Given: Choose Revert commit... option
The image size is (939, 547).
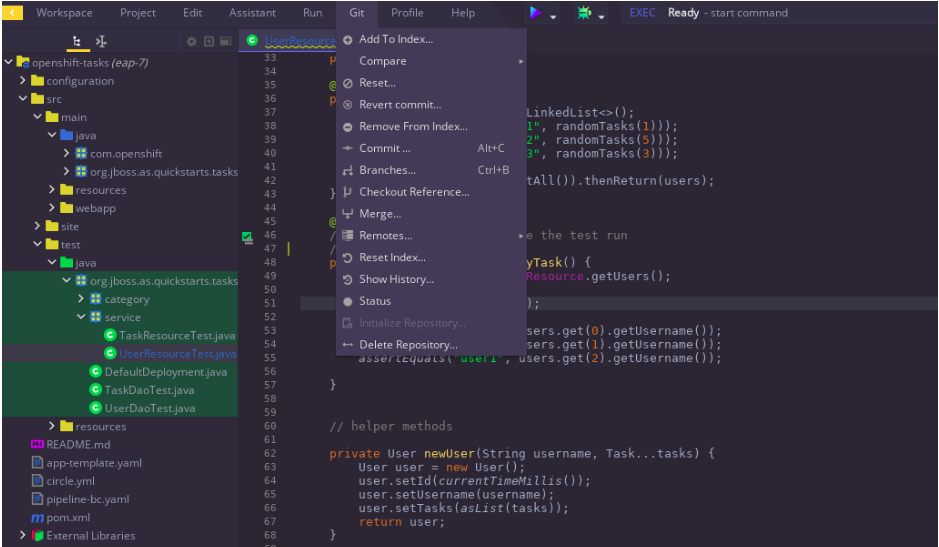Looking at the screenshot, I should coord(431,104).
